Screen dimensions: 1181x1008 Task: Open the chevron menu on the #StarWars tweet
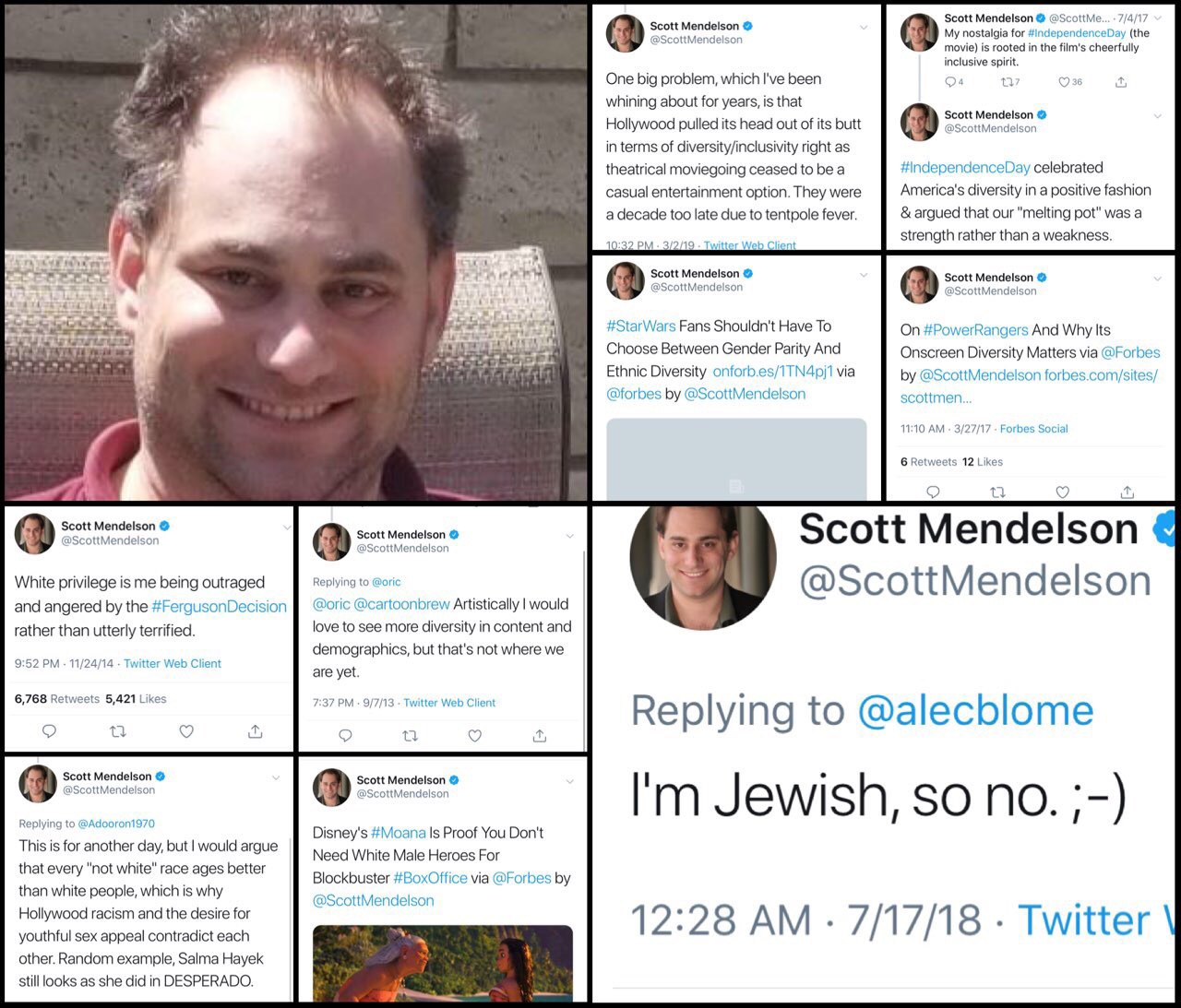point(864,275)
